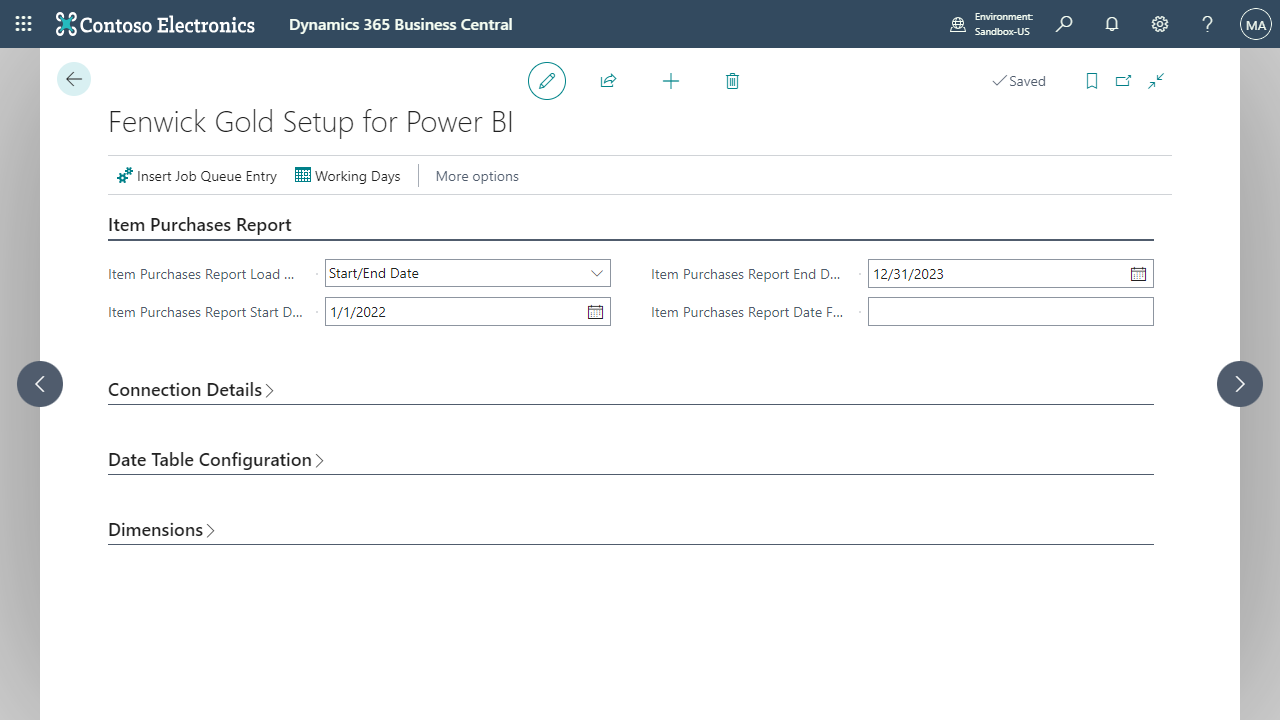Delete the record with trash icon
1280x720 pixels.
click(x=732, y=81)
